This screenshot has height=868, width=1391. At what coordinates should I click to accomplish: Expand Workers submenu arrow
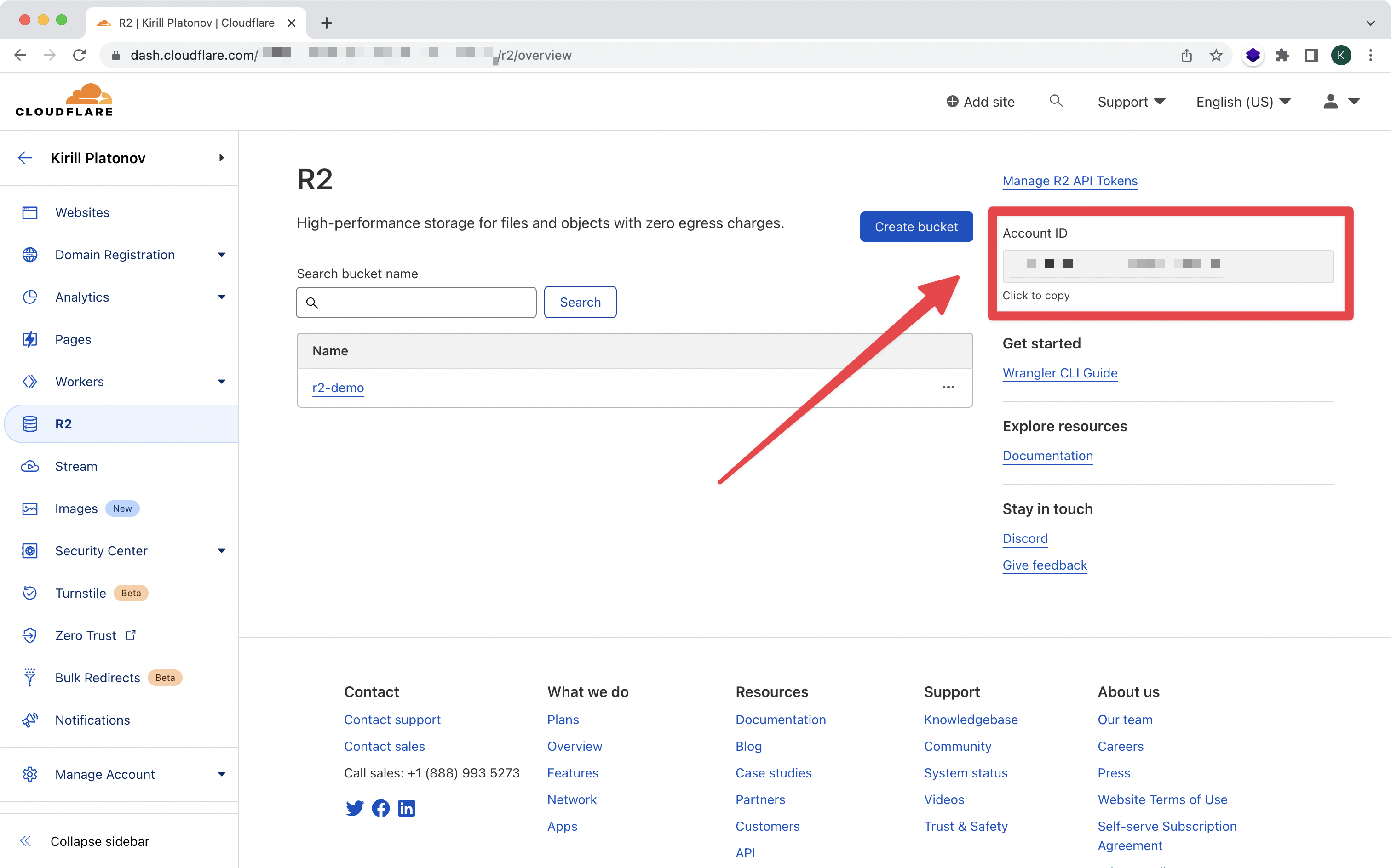click(222, 382)
